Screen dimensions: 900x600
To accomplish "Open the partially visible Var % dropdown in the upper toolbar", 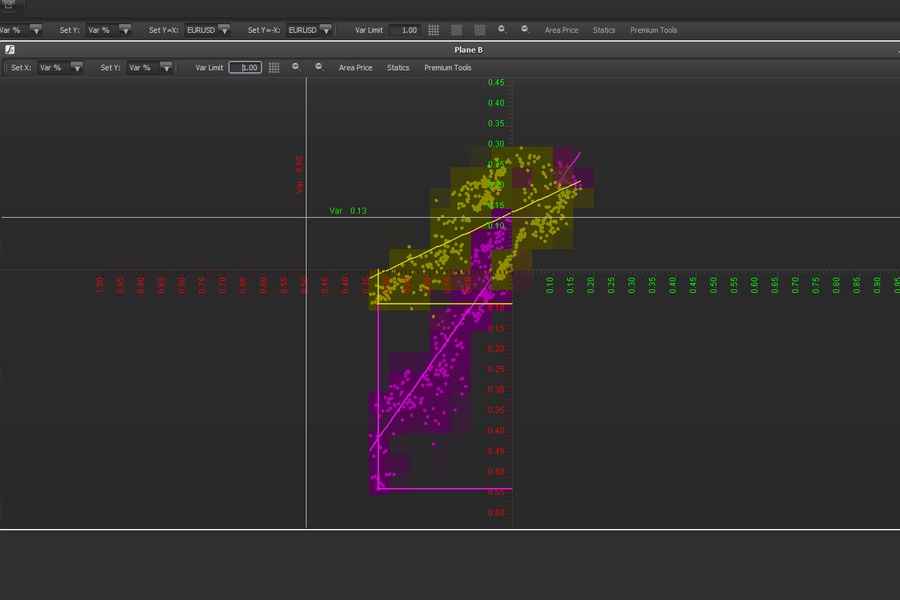I will (x=21, y=30).
